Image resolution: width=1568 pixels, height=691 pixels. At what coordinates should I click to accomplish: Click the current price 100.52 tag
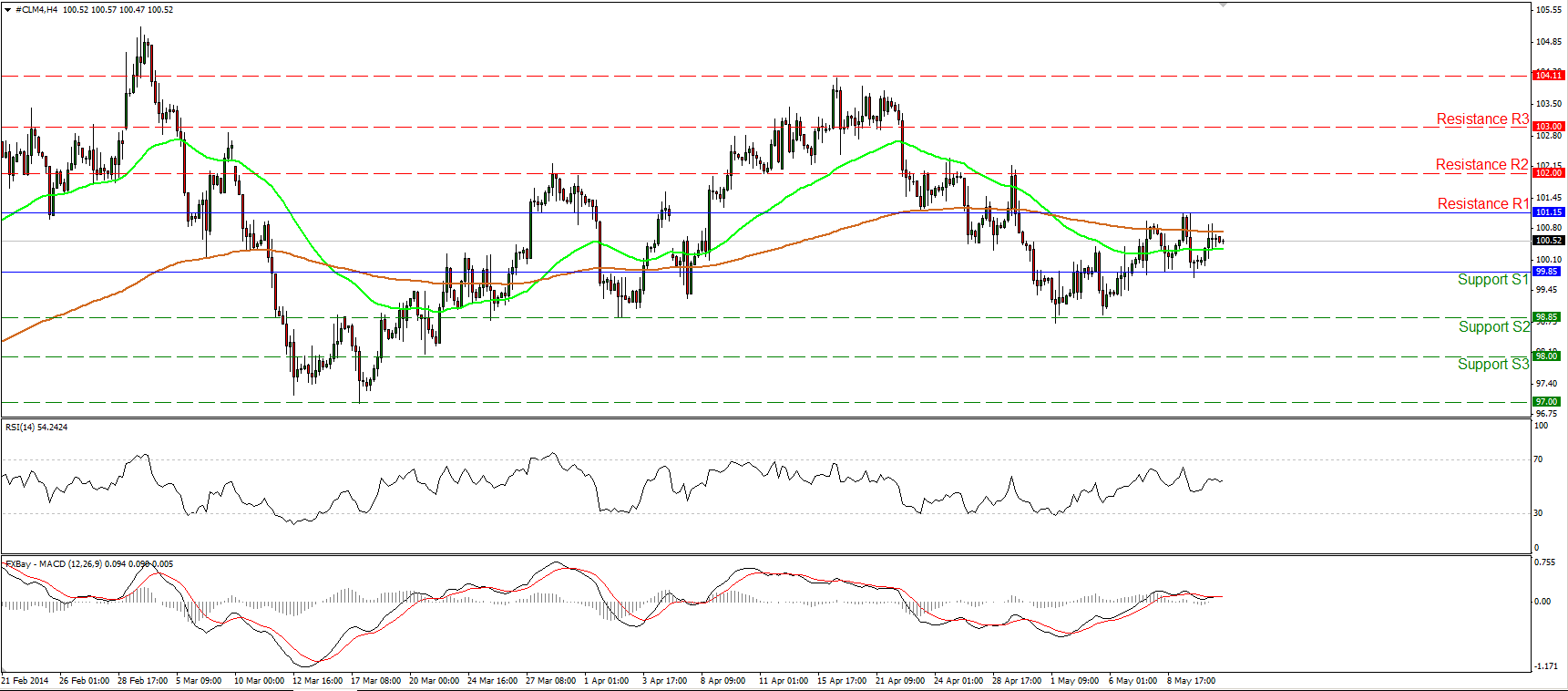(x=1549, y=241)
